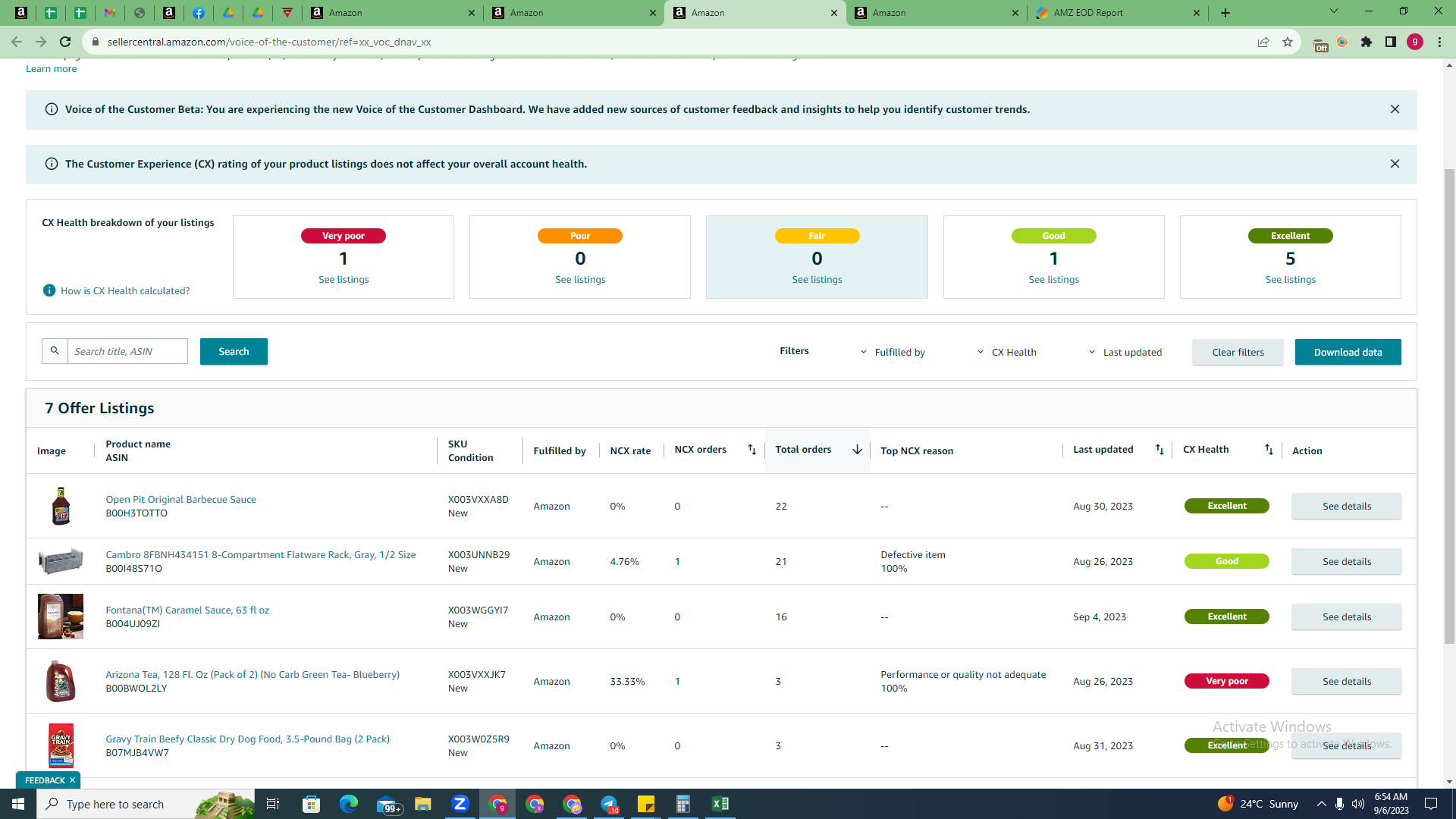1456x819 pixels.
Task: Open the Cambro Flatware Rack product link
Action: (x=261, y=555)
